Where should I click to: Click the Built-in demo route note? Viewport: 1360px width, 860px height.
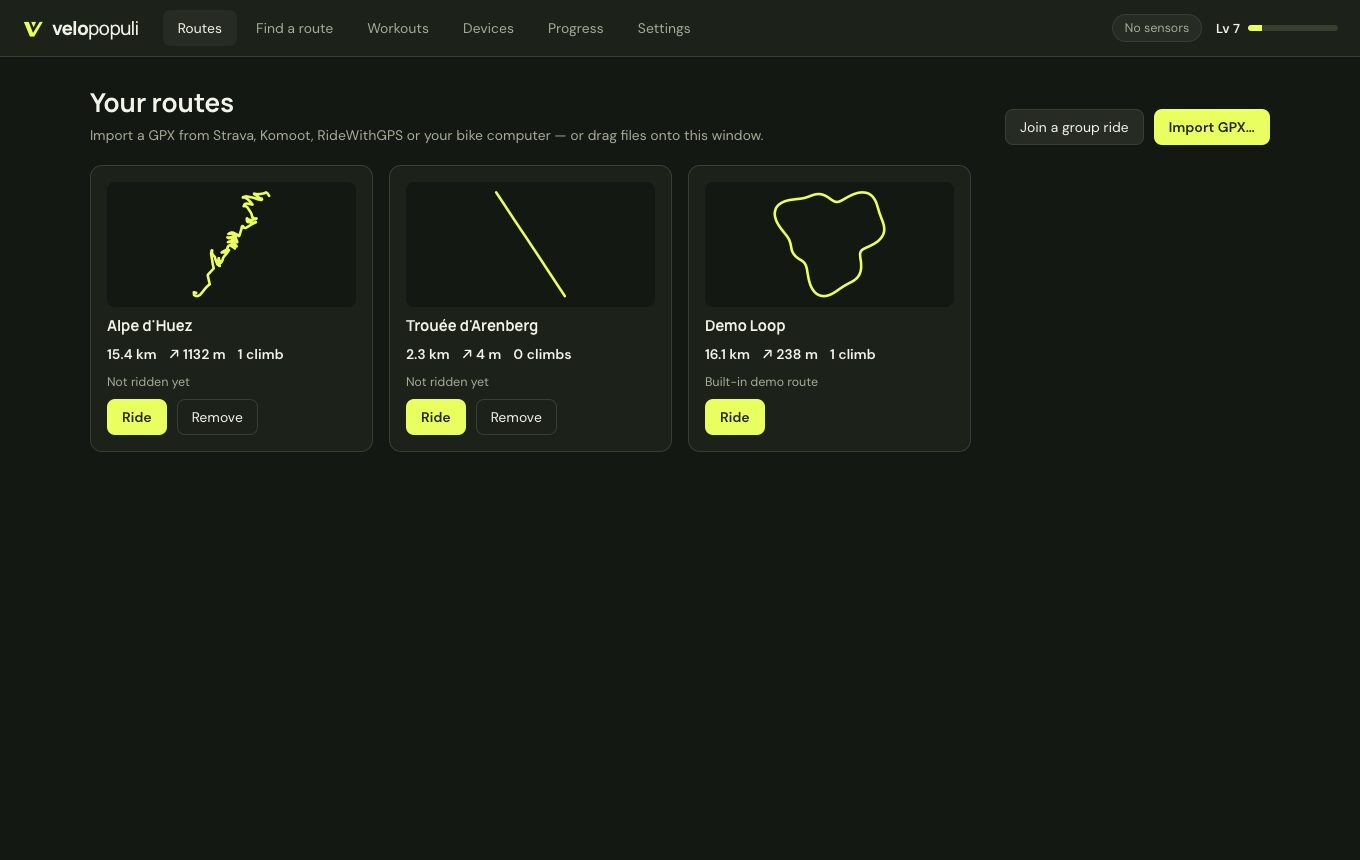(761, 382)
